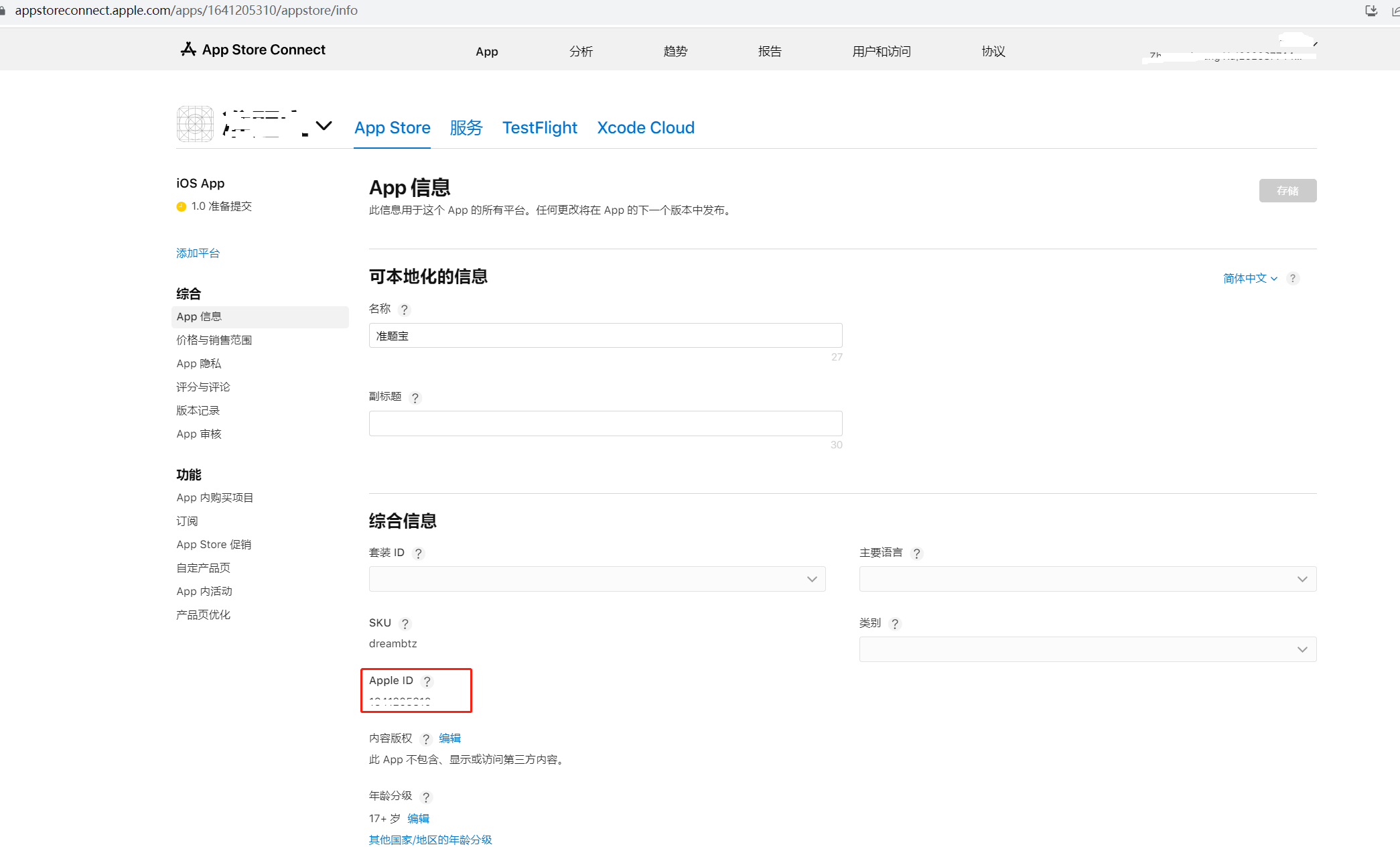Click the help icon beside 套装 ID
This screenshot has height=857, width=1400.
click(x=419, y=553)
